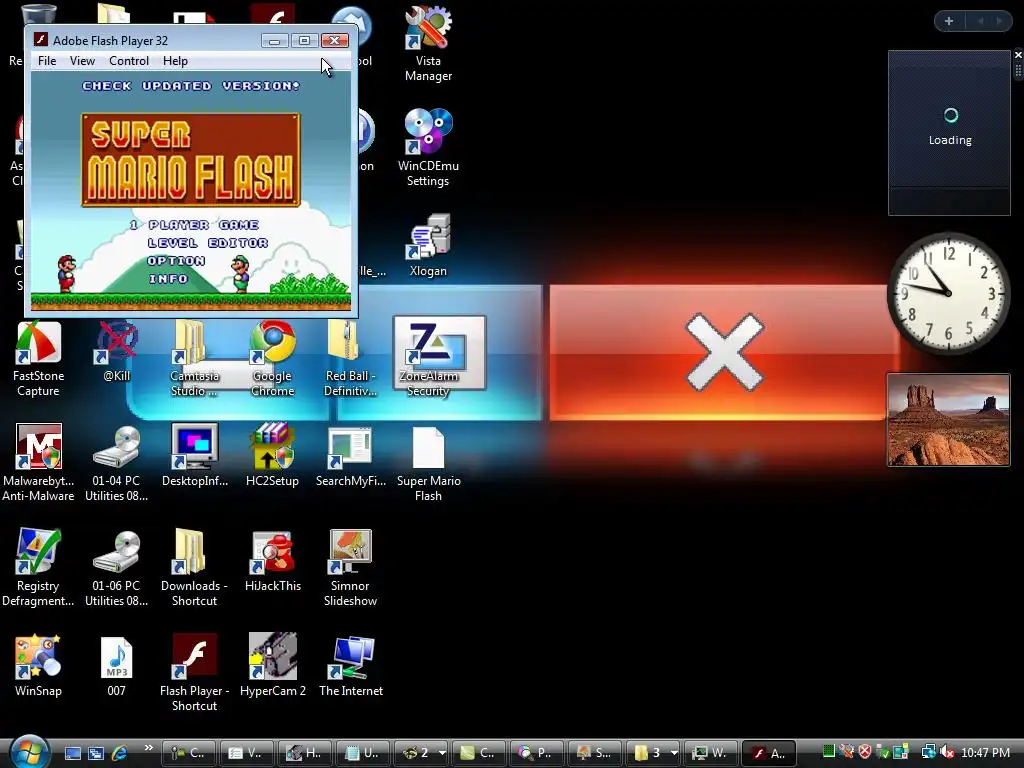Click the muted volume tray icon
The width and height of the screenshot is (1024, 768).
coord(947,752)
